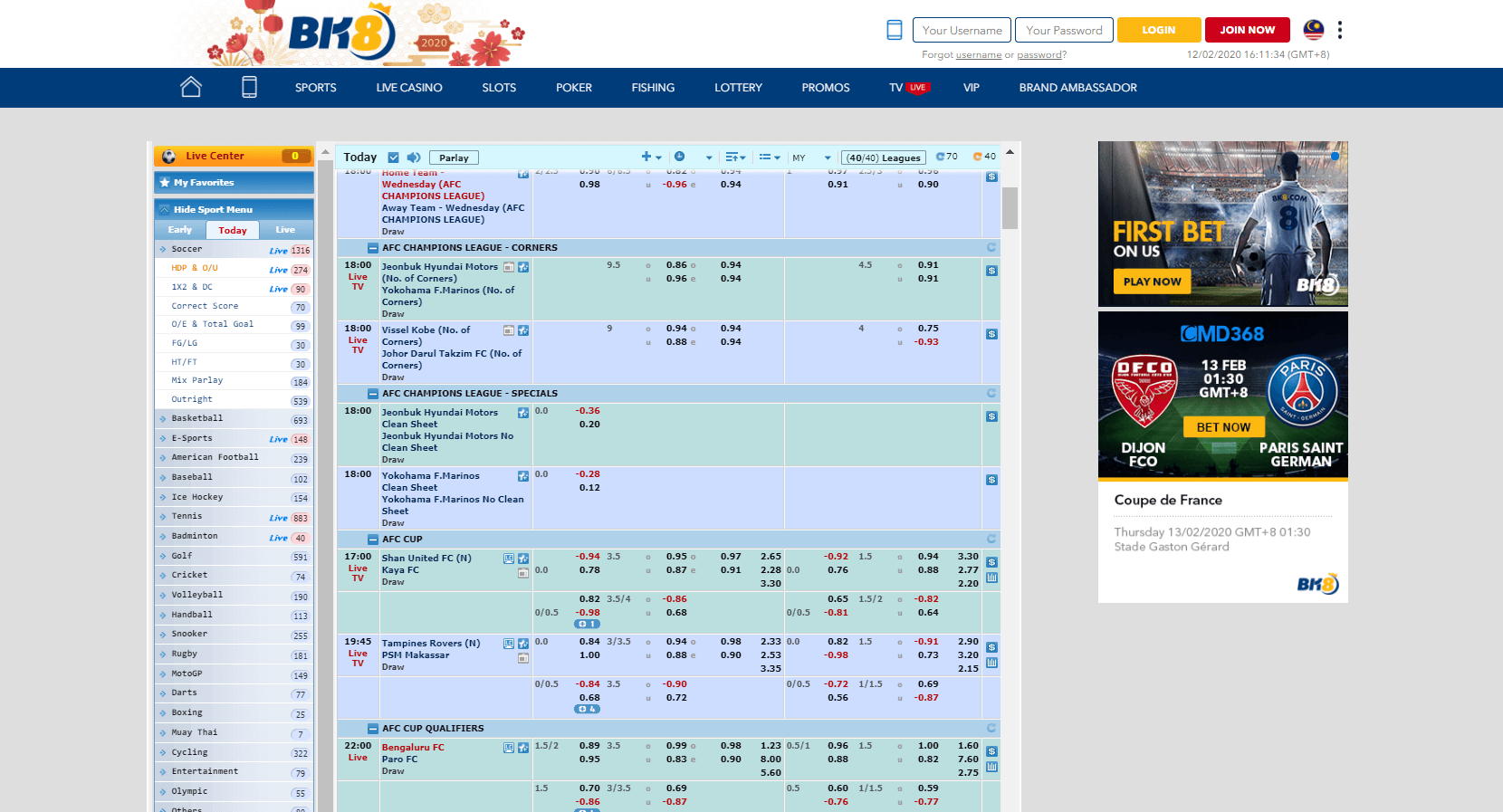
Task: Mute the odds sound speaker icon
Action: coord(414,158)
